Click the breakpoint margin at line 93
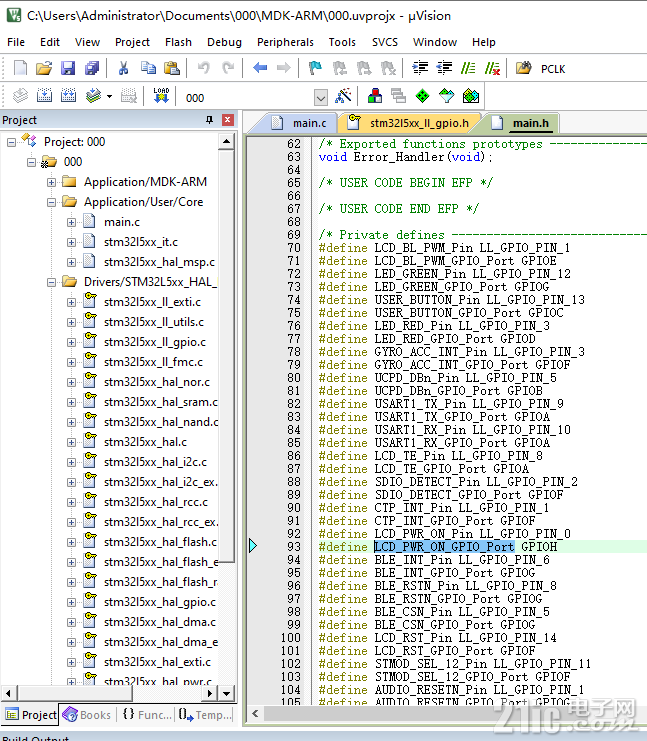The image size is (647, 741). pos(253,546)
